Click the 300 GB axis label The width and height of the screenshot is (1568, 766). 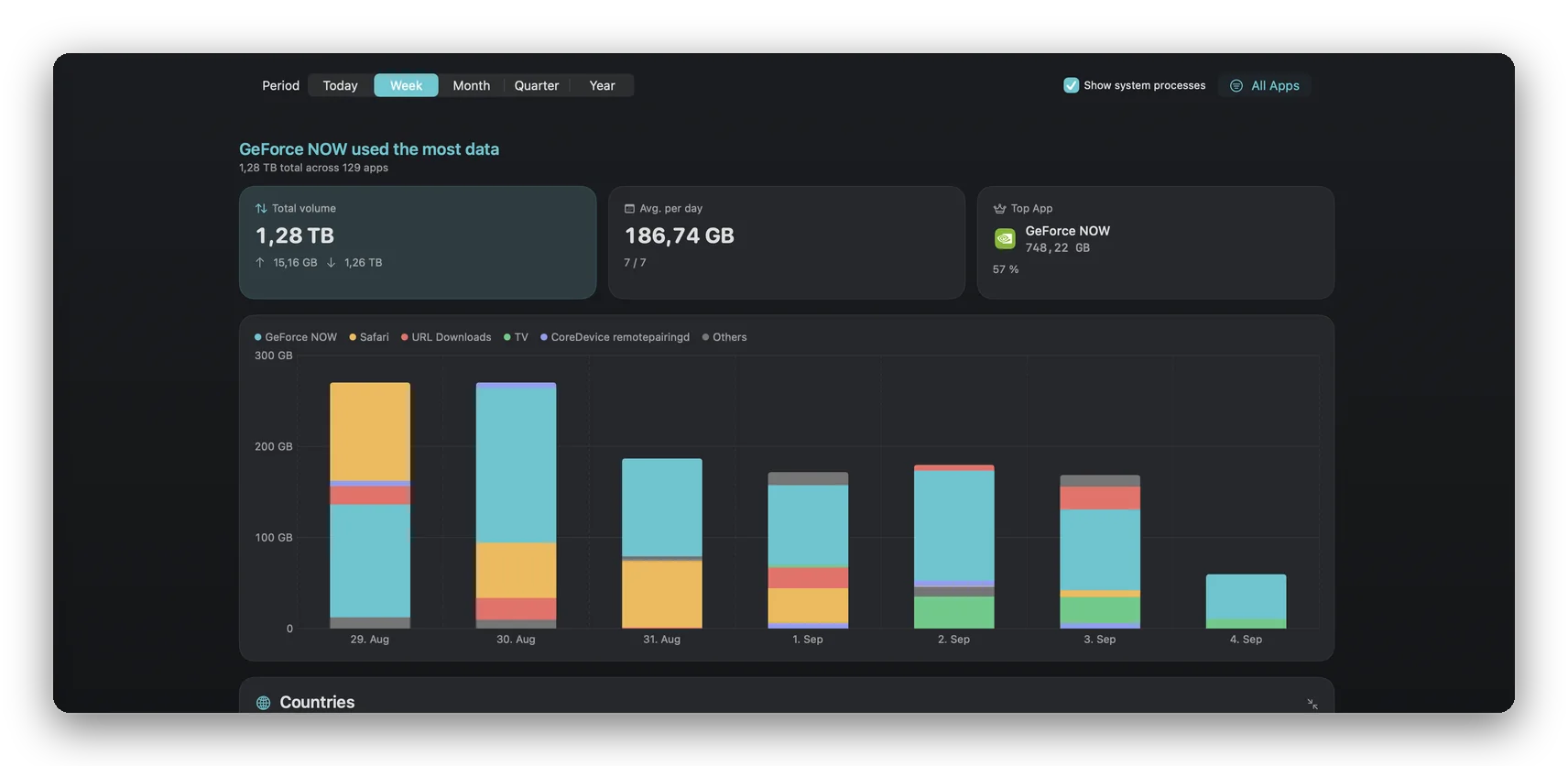click(x=274, y=356)
